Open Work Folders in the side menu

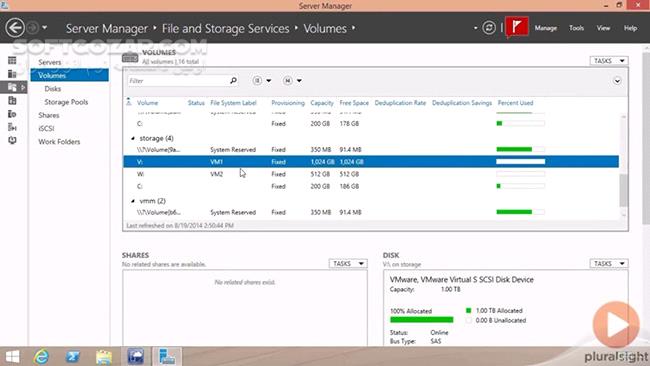pos(59,142)
